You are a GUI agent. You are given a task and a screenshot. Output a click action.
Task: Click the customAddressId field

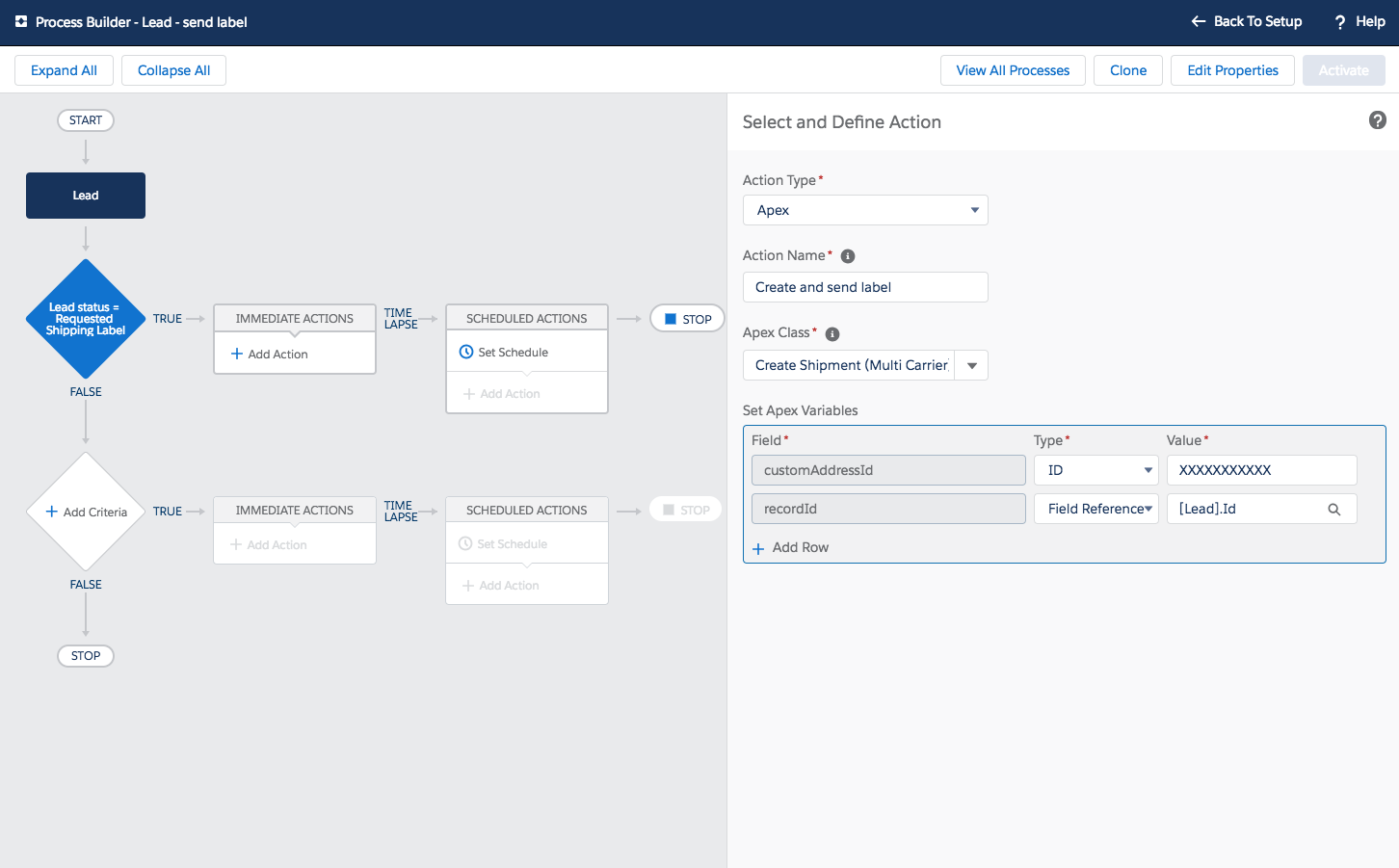(x=888, y=470)
